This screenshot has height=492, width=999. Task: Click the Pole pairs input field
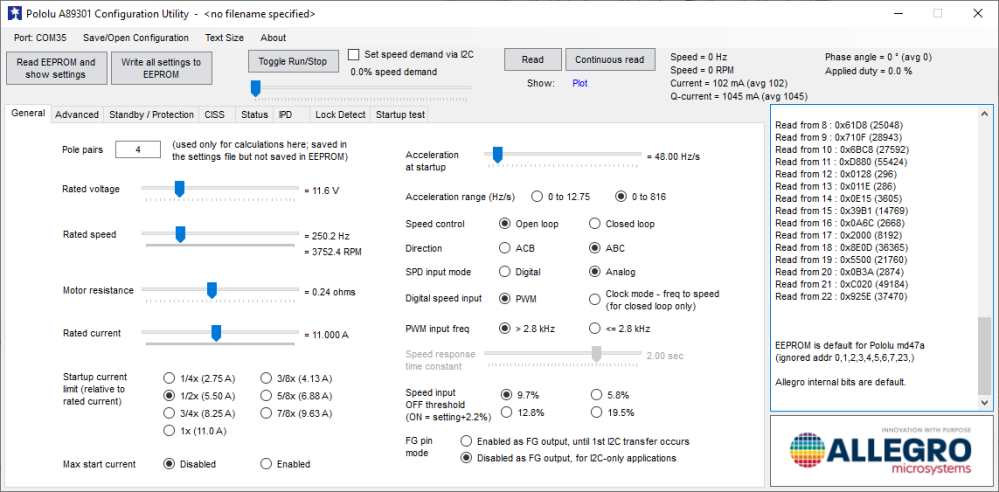(138, 150)
